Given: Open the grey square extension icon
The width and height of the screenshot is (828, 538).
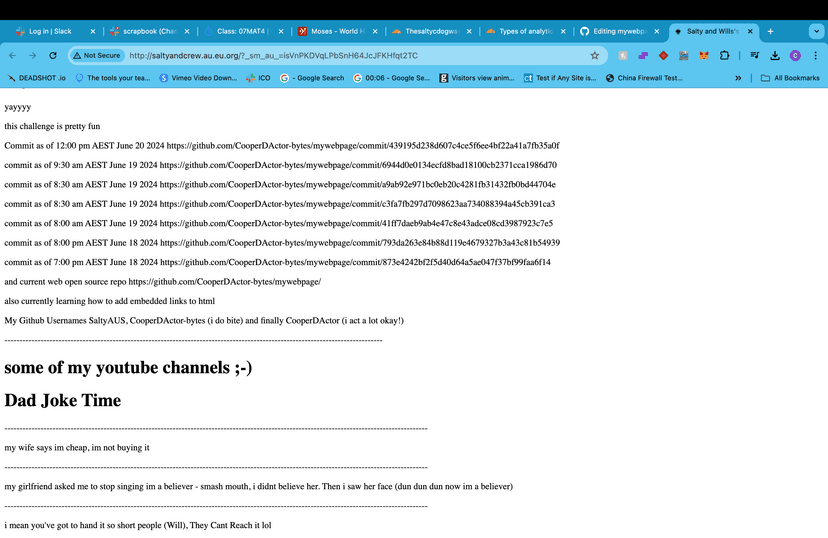Looking at the screenshot, I should tap(623, 55).
